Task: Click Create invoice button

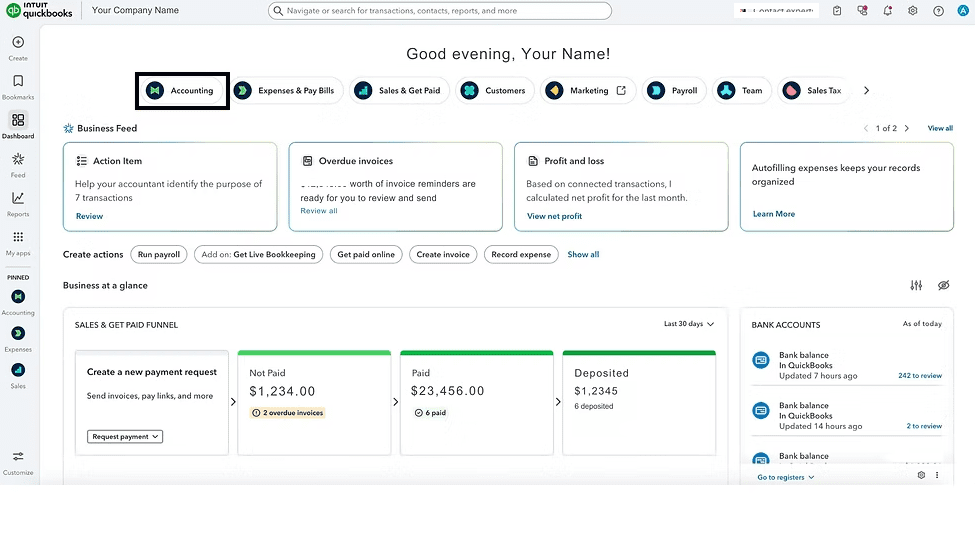Action: 443,254
